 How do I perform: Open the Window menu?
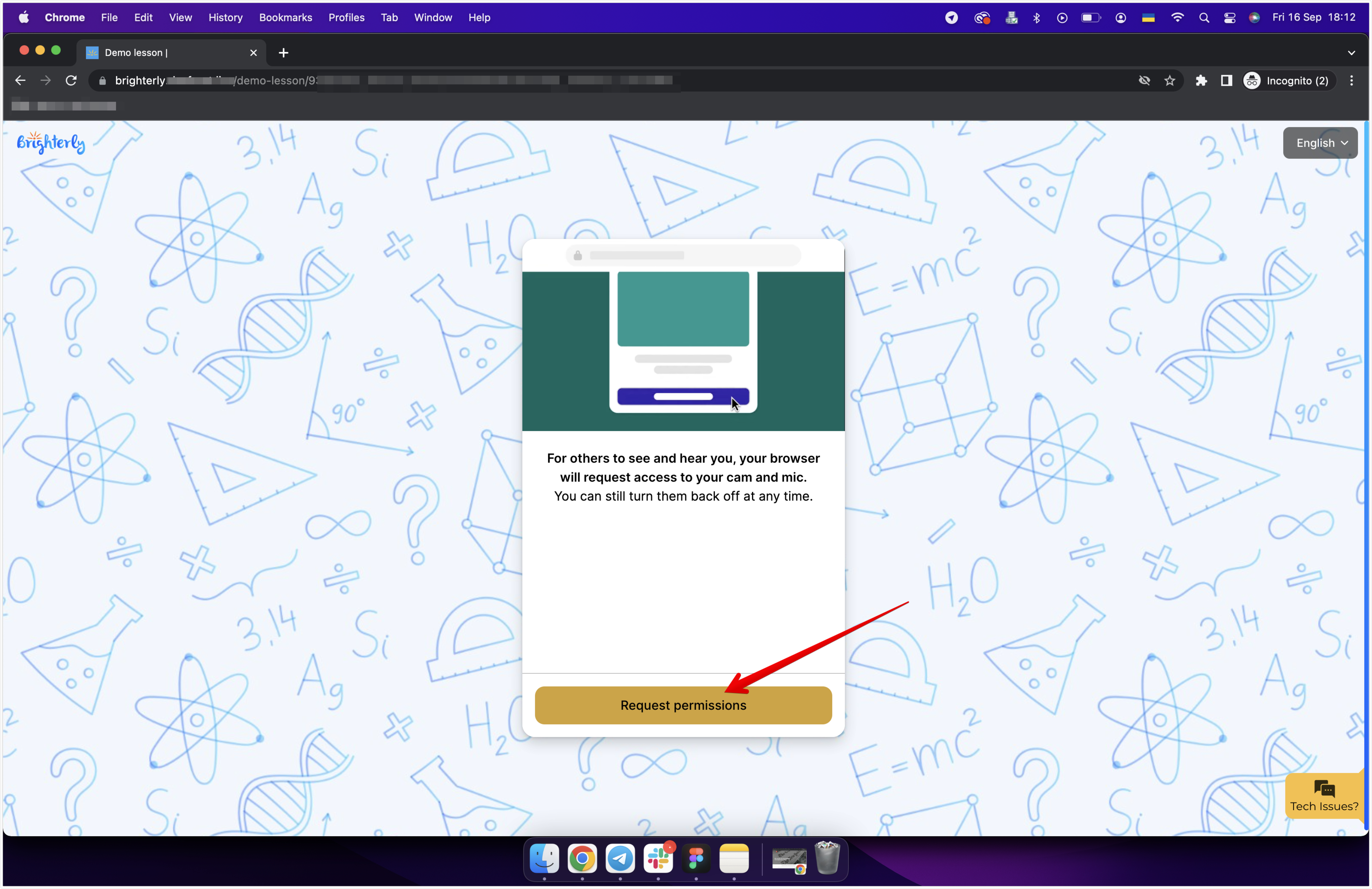click(x=433, y=18)
